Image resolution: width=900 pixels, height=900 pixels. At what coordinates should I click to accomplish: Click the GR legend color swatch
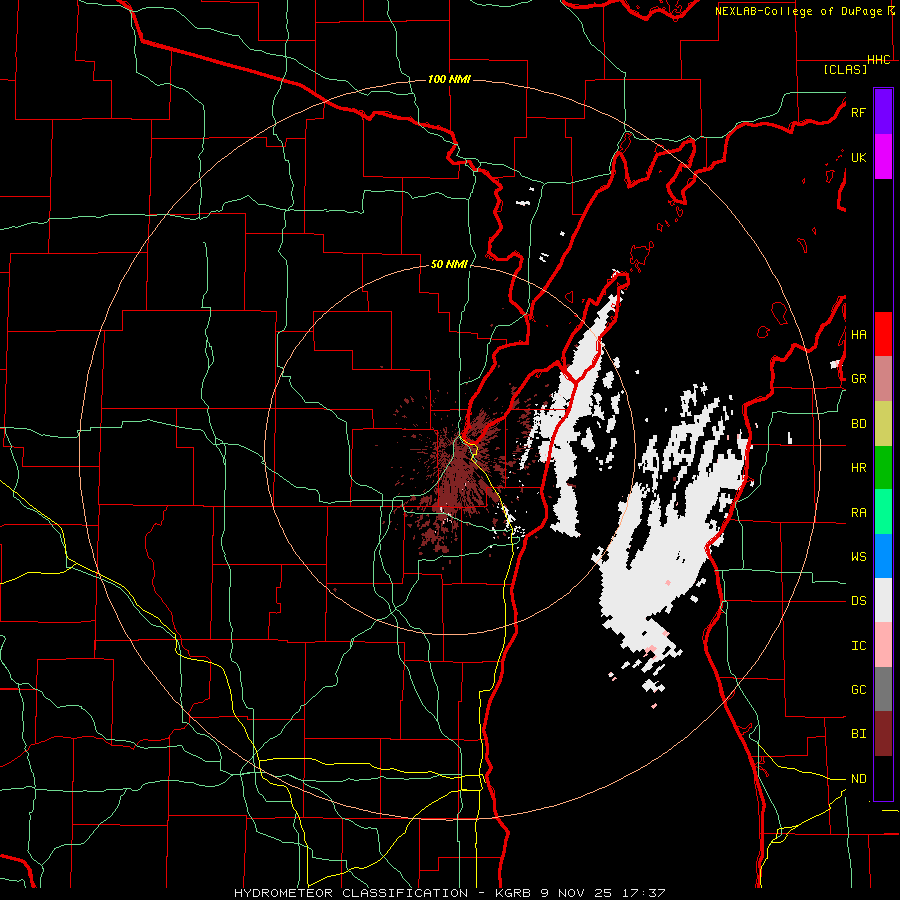pyautogui.click(x=883, y=379)
